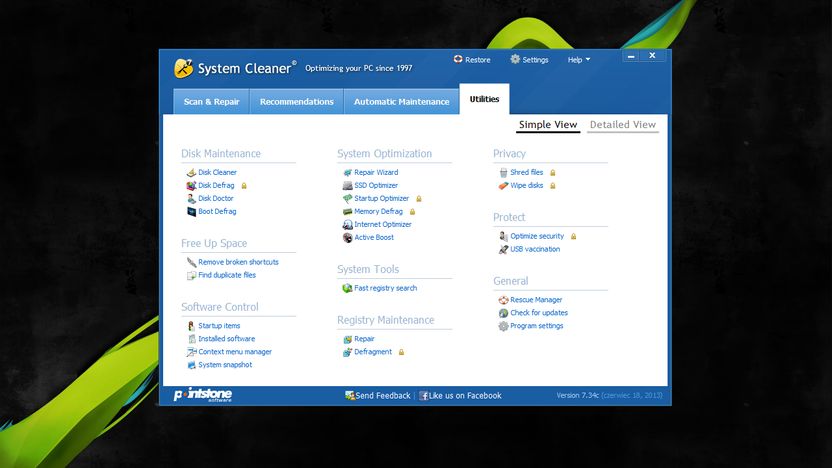Screen dimensions: 832x468
Task: Open Fast registry search link
Action: [x=386, y=288]
